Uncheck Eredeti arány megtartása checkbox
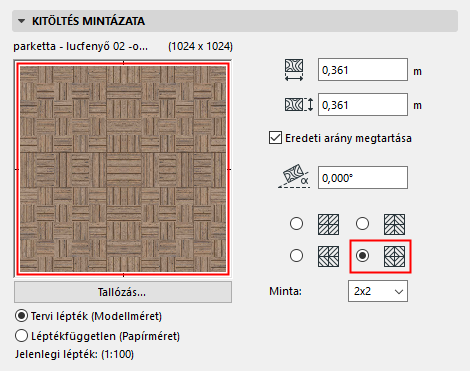Image resolution: width=470 pixels, height=371 pixels. coord(275,138)
